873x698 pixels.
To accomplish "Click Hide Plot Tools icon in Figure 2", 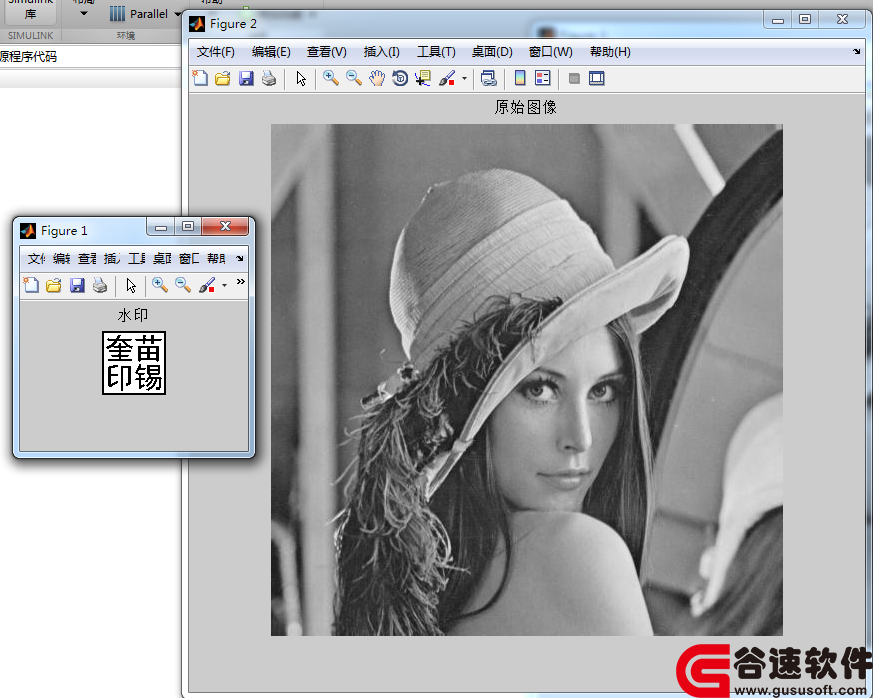I will 574,78.
